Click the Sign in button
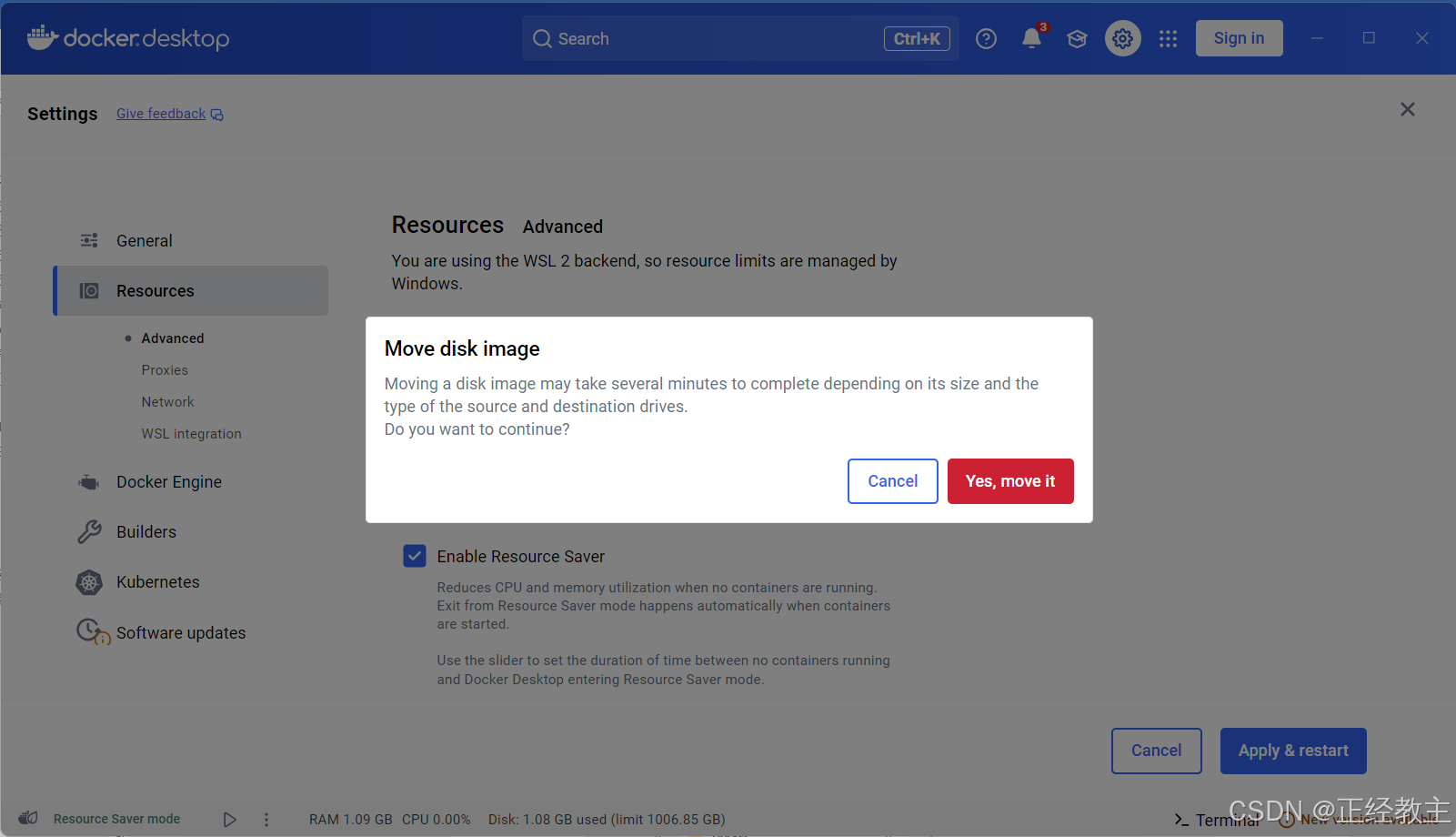Image resolution: width=1456 pixels, height=837 pixels. coord(1239,38)
